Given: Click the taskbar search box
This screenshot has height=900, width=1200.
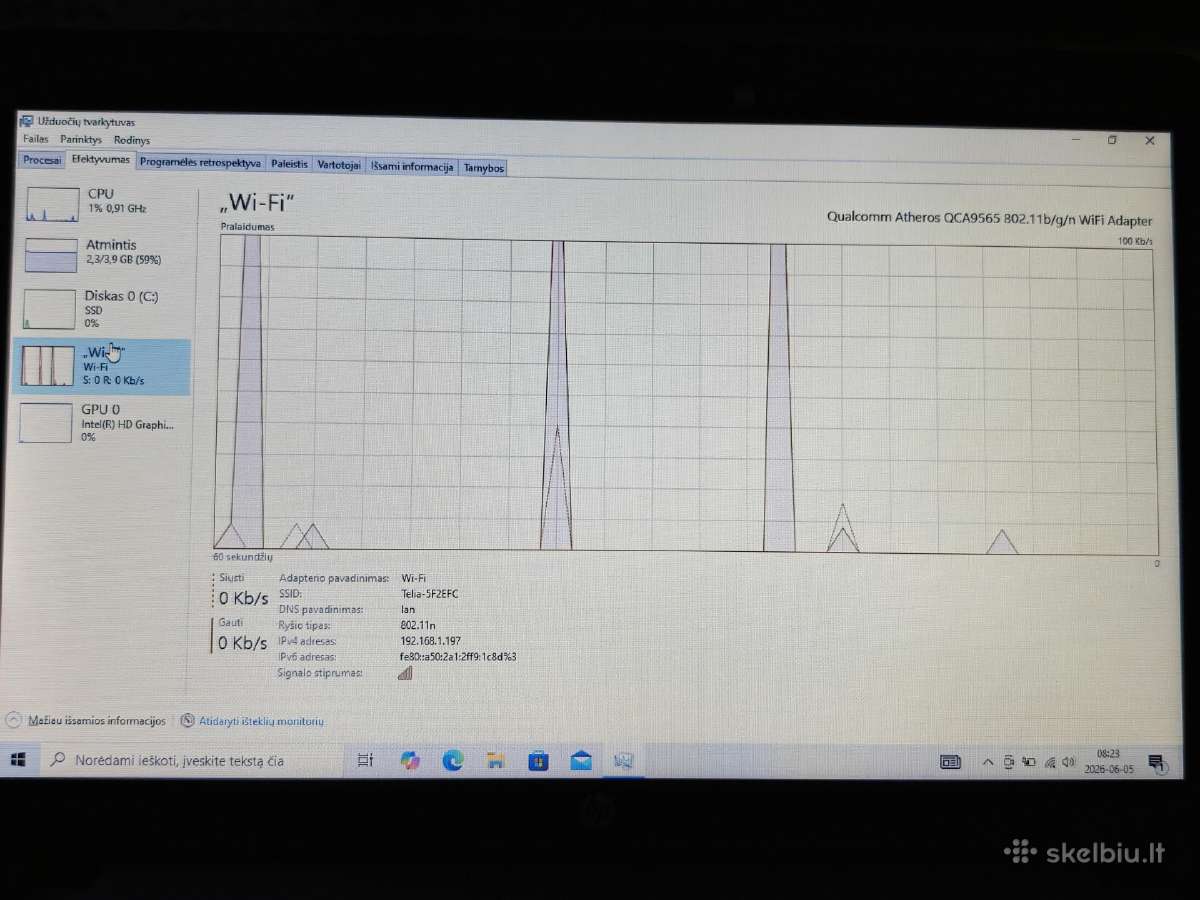Looking at the screenshot, I should point(190,761).
